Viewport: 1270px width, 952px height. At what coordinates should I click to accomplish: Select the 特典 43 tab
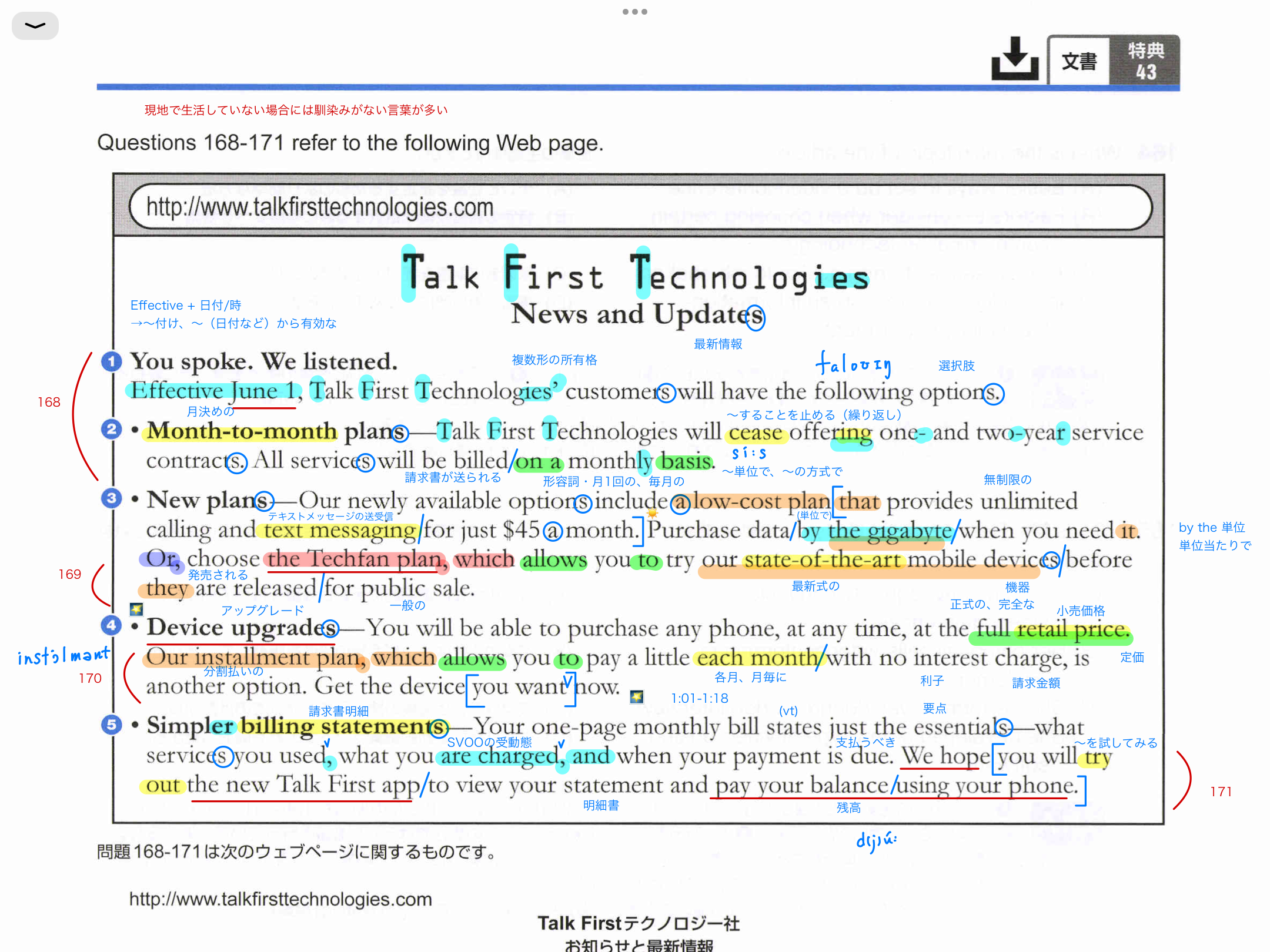pyautogui.click(x=1145, y=61)
